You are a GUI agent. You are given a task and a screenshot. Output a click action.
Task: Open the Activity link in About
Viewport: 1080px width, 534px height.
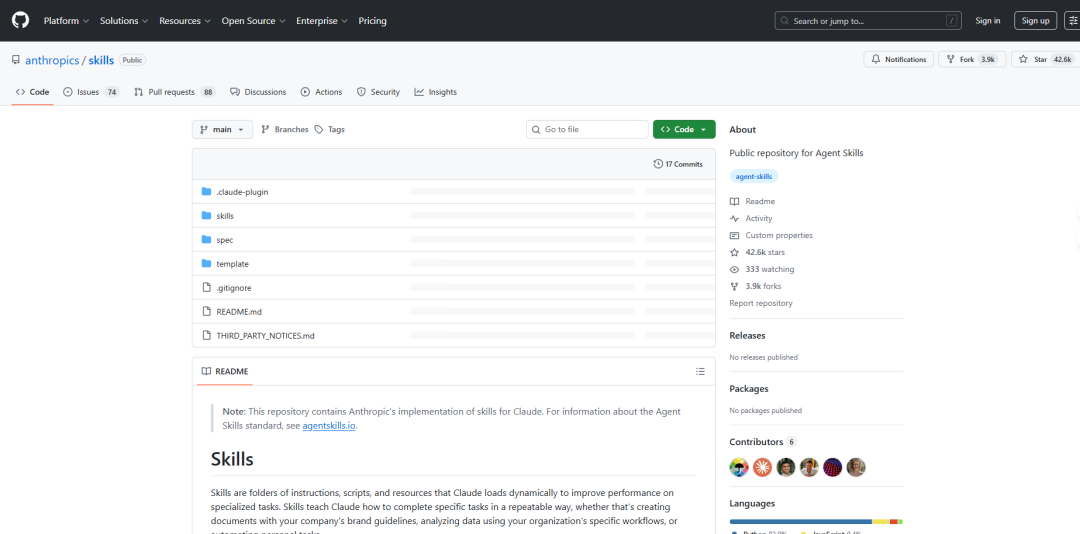click(x=751, y=218)
